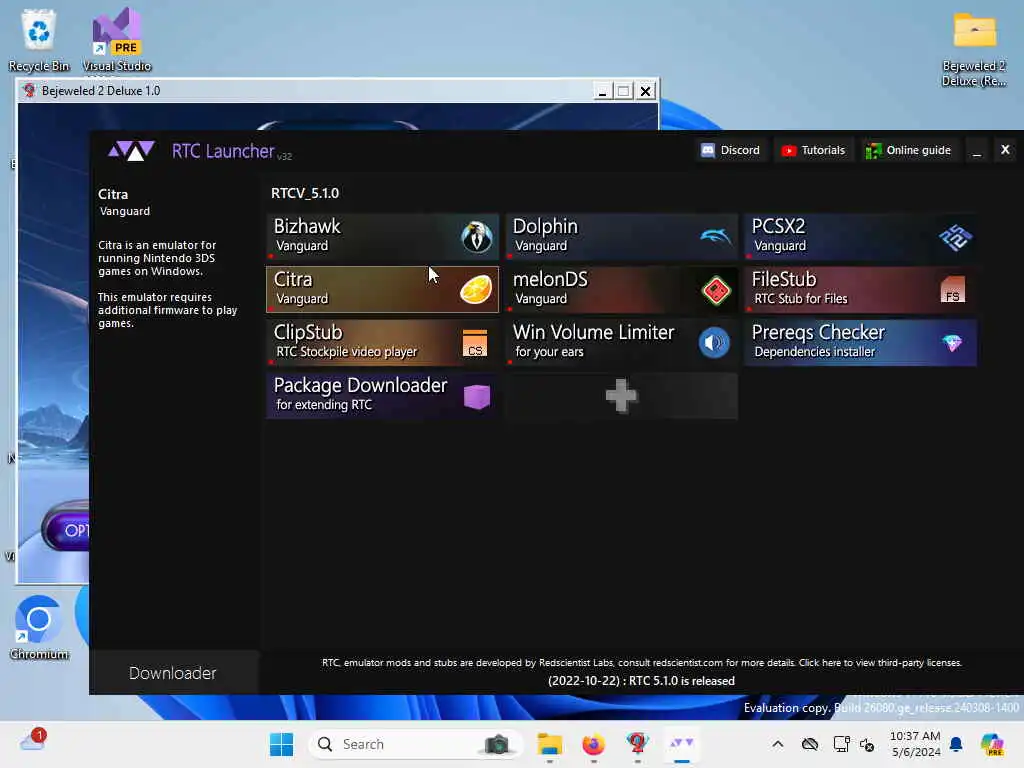1024x768 pixels.
Task: Launch the Dolphin Vanguard tile
Action: (x=622, y=236)
